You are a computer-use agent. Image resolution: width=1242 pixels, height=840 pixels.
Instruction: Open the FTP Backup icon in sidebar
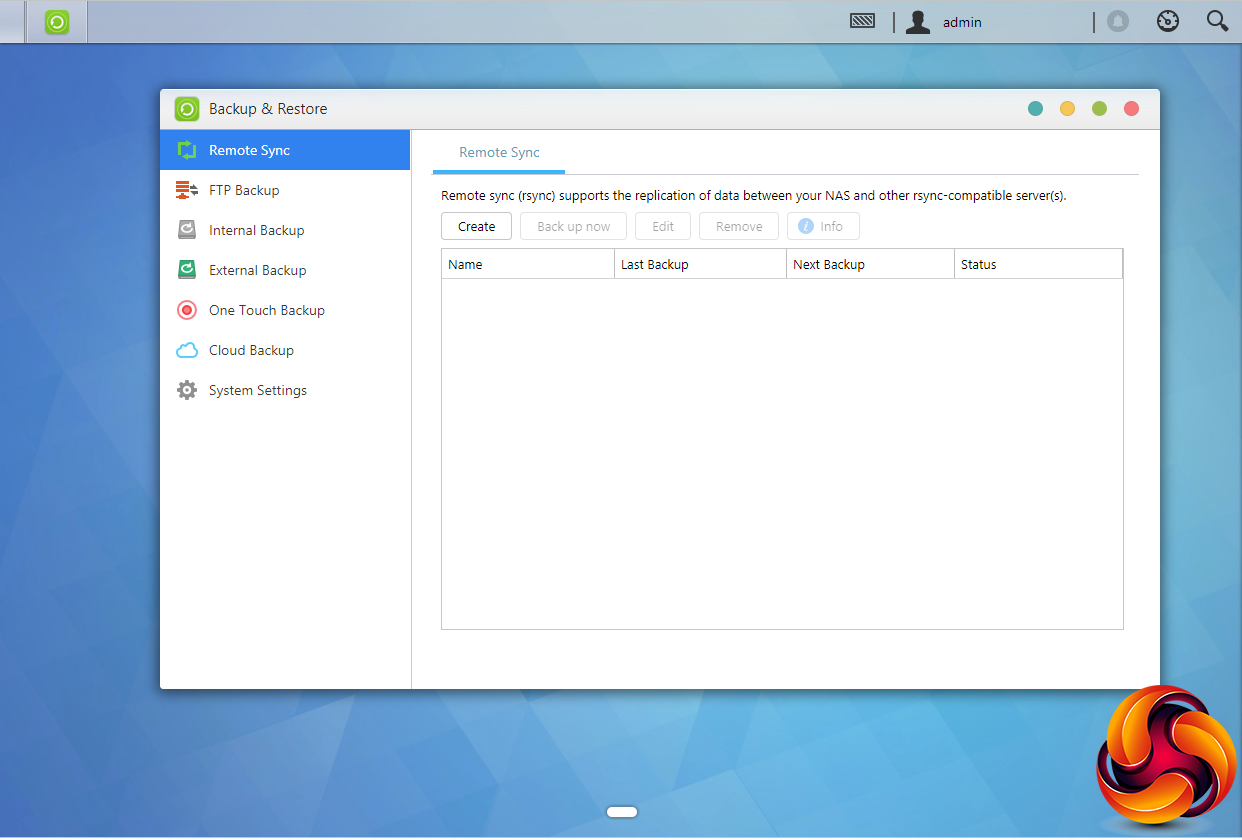187,190
